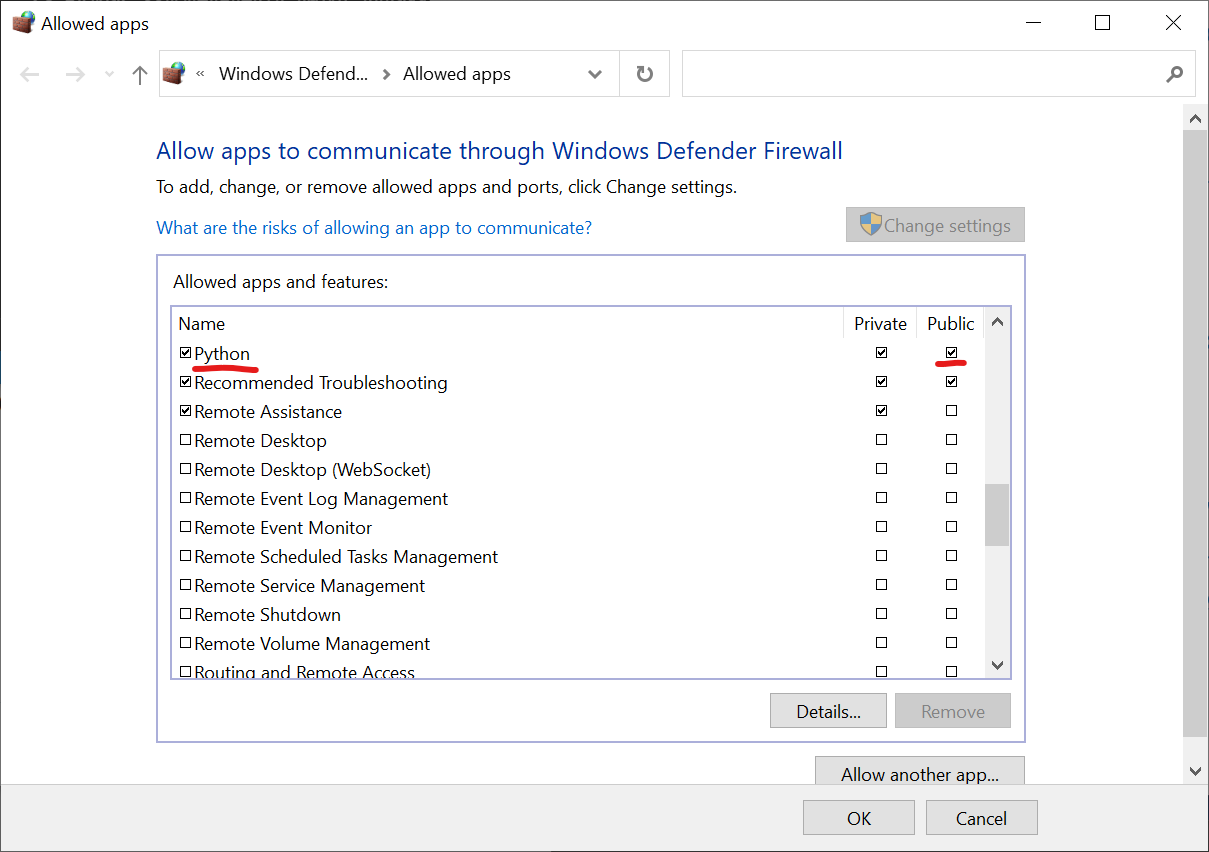Refresh the Allowed apps page
Viewport: 1209px width, 852px height.
645,74
